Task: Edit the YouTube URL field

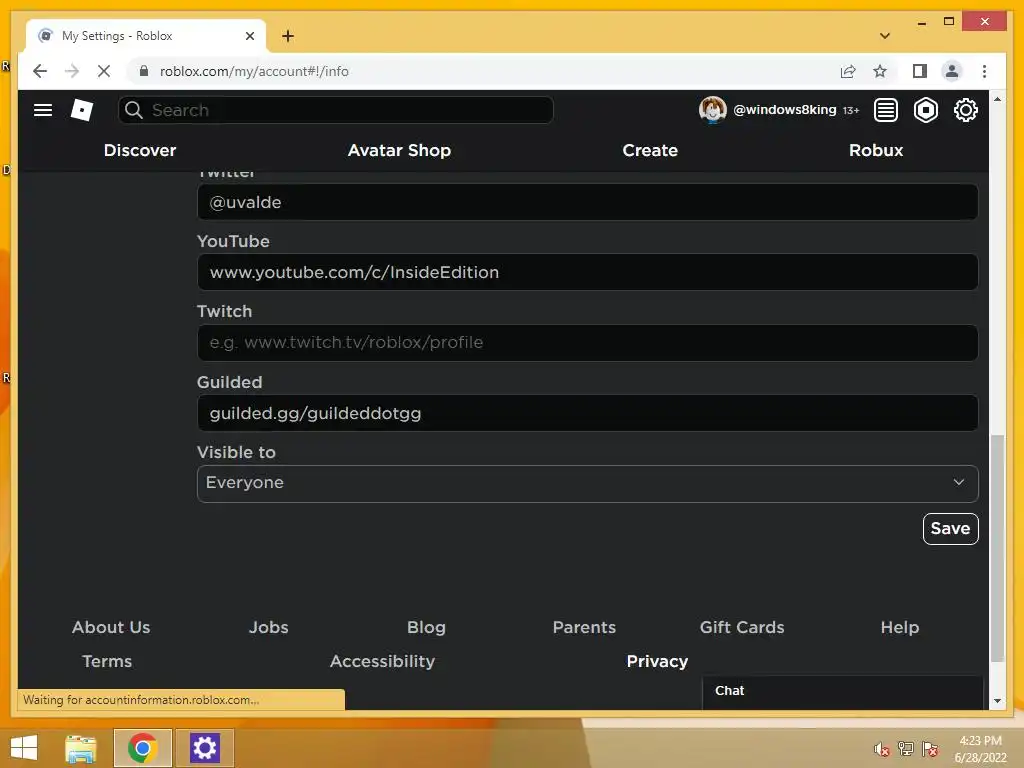Action: [x=587, y=272]
